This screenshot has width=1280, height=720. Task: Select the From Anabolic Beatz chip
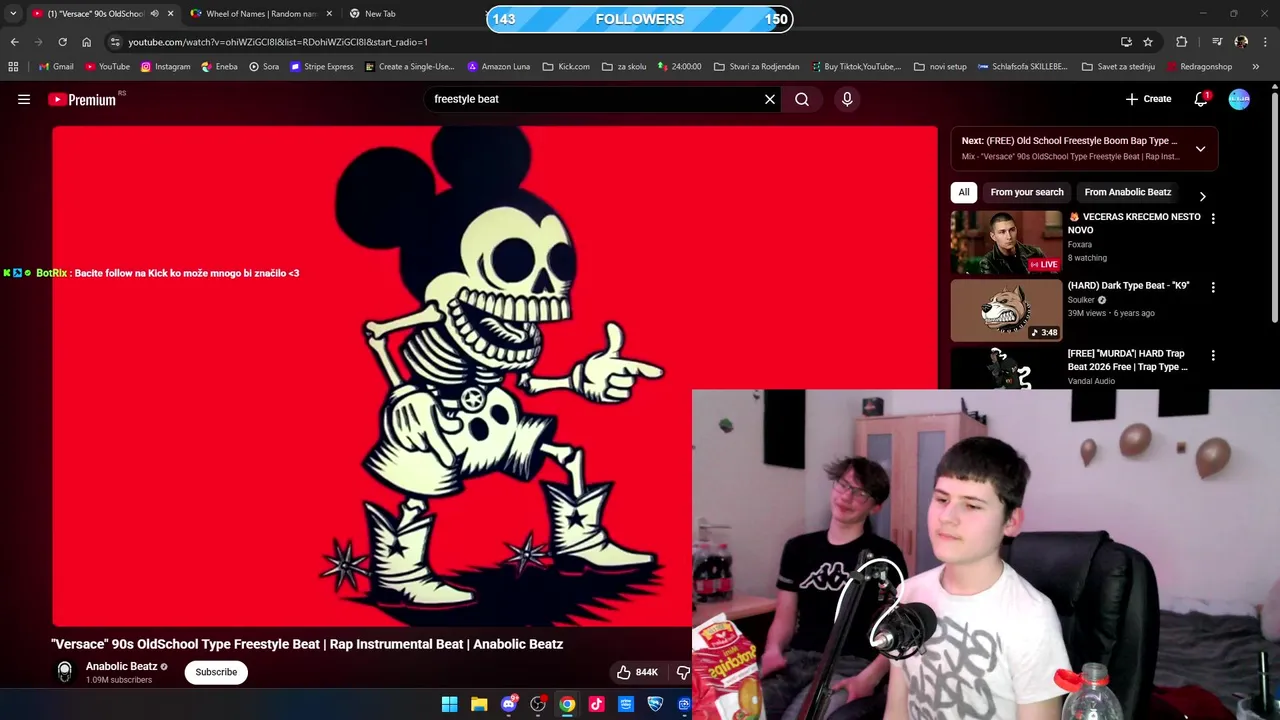click(1127, 192)
